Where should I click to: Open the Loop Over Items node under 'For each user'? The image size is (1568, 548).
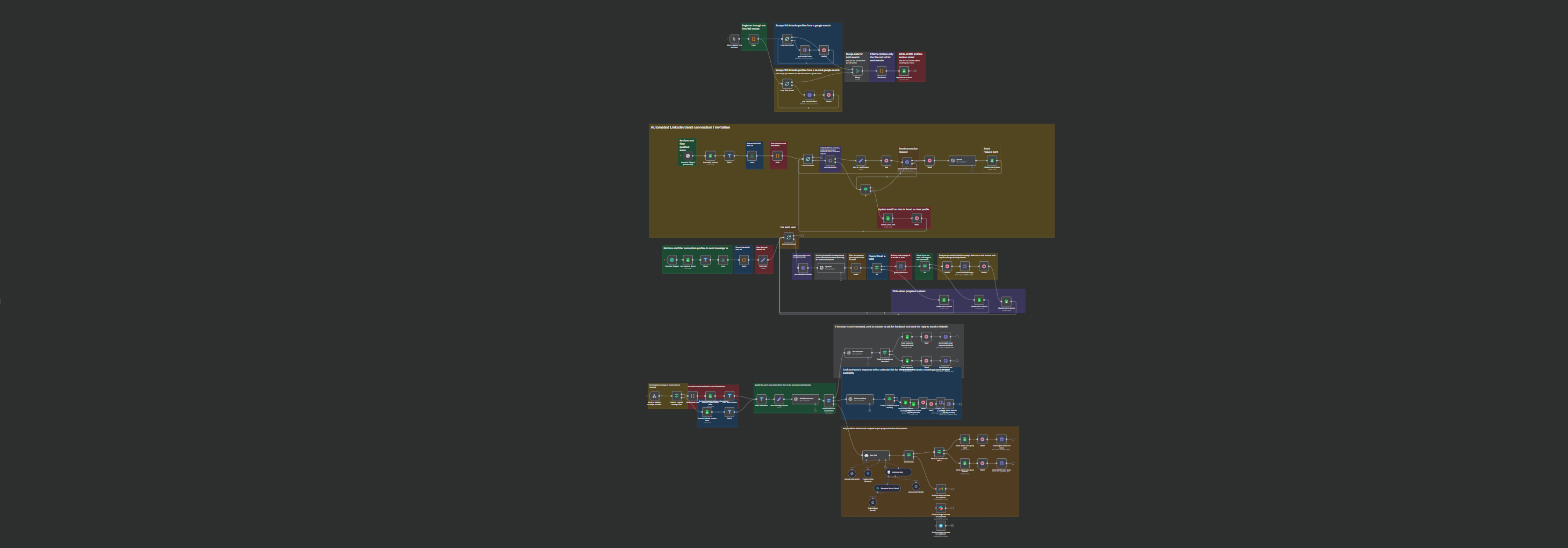click(x=788, y=238)
